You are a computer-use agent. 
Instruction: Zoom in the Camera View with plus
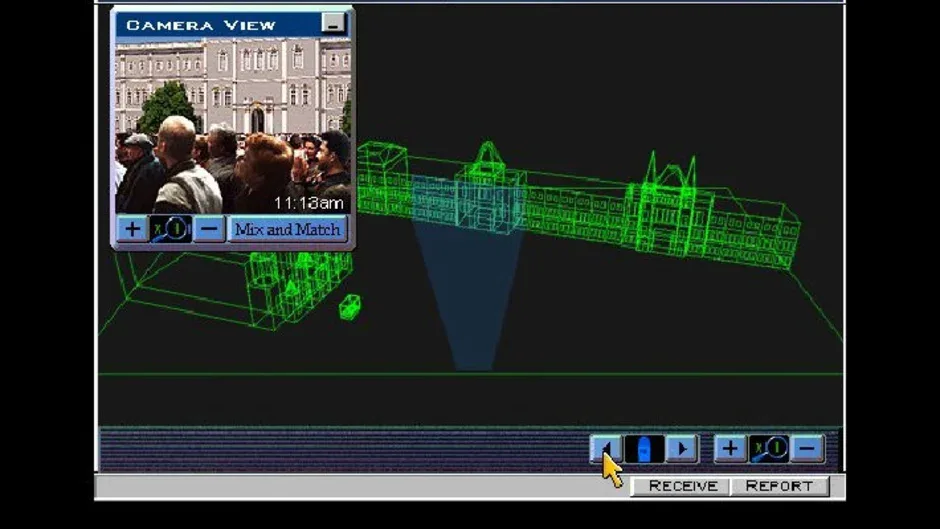click(x=132, y=229)
